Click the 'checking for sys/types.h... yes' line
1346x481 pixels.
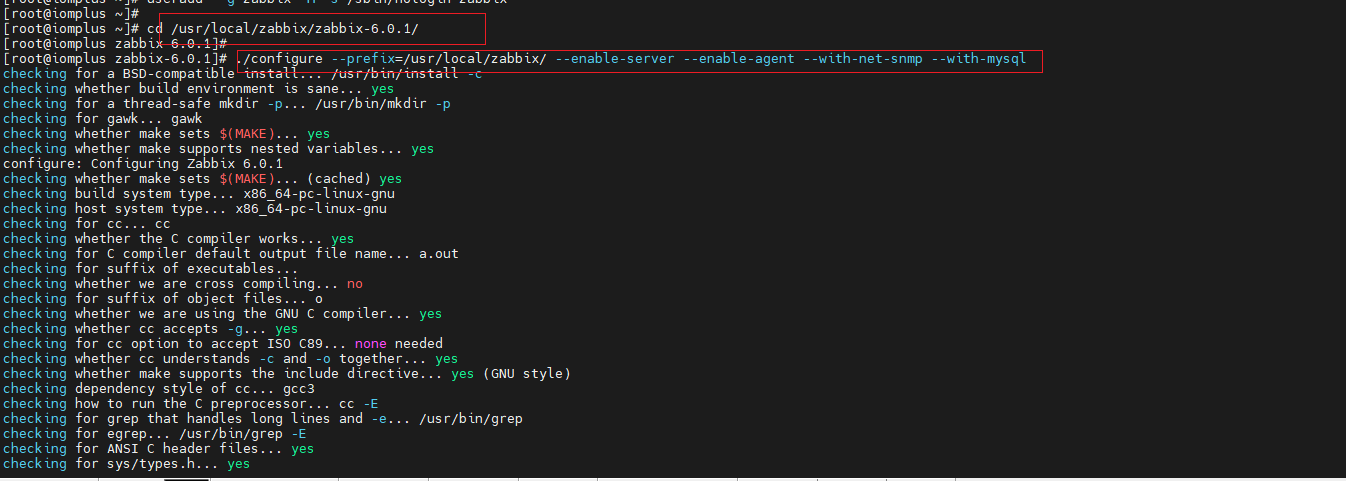[x=127, y=464]
